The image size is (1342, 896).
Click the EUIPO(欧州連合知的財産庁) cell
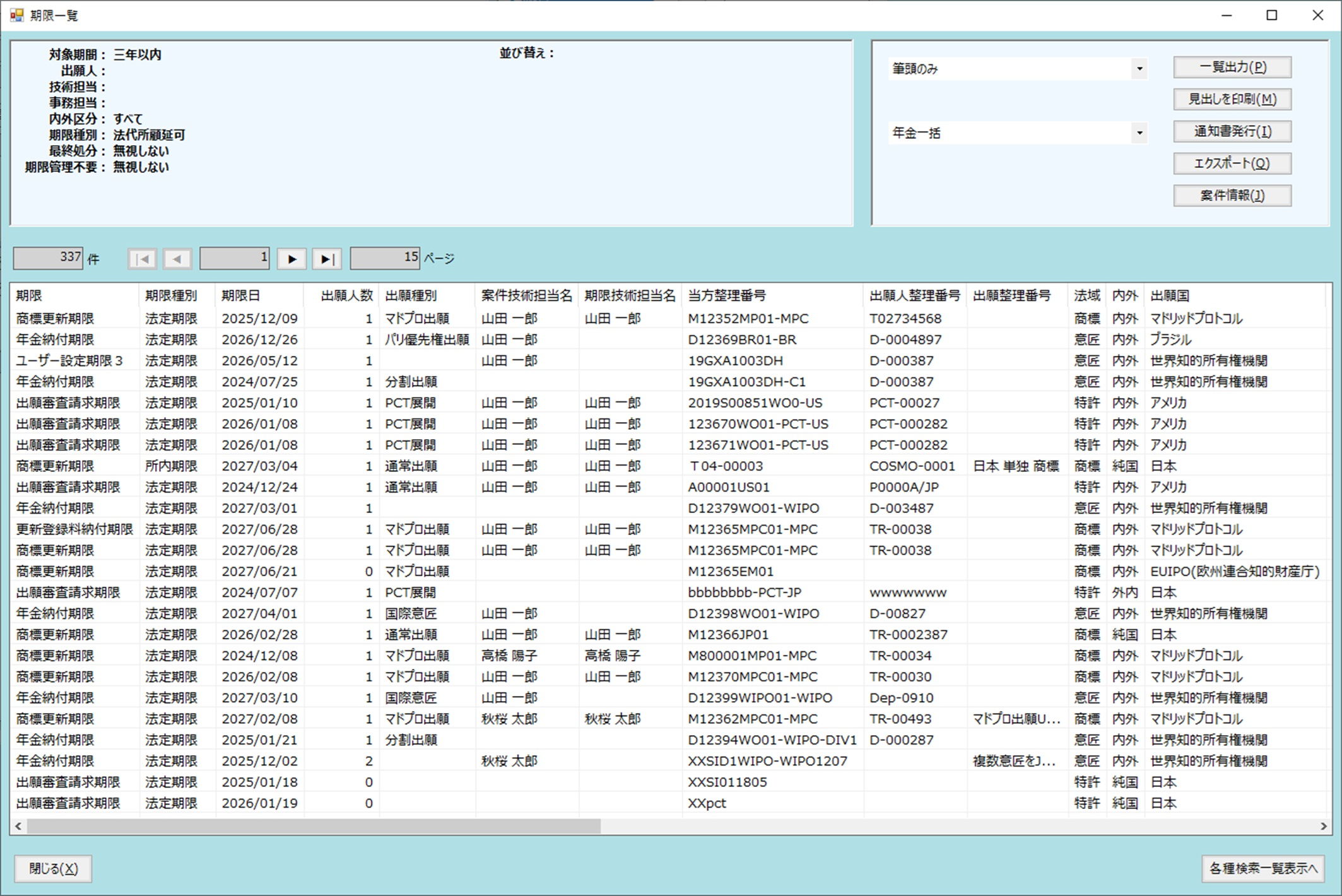coord(1235,572)
